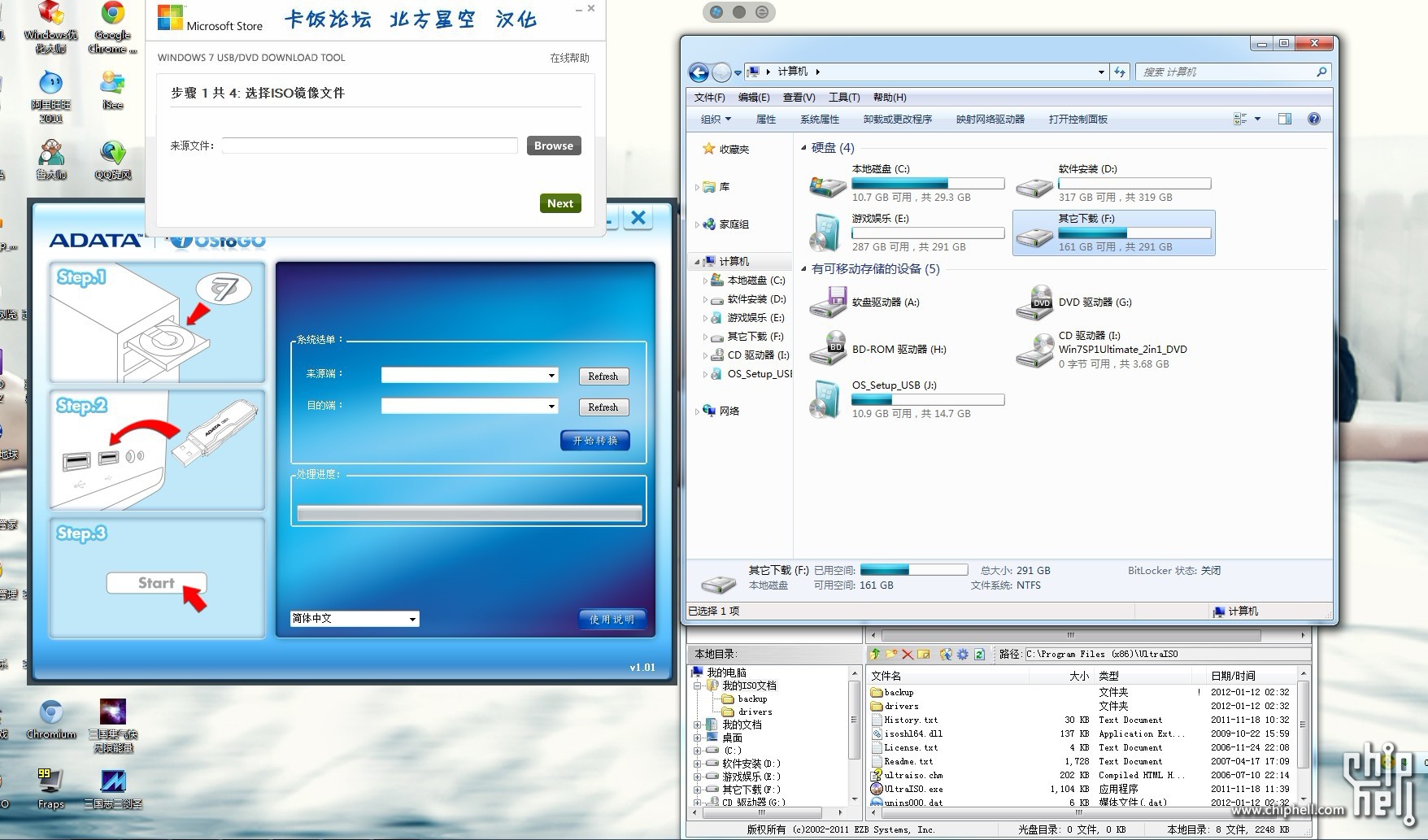This screenshot has width=1428, height=840.
Task: Click the 处理进度 progress bar
Action: 469,513
